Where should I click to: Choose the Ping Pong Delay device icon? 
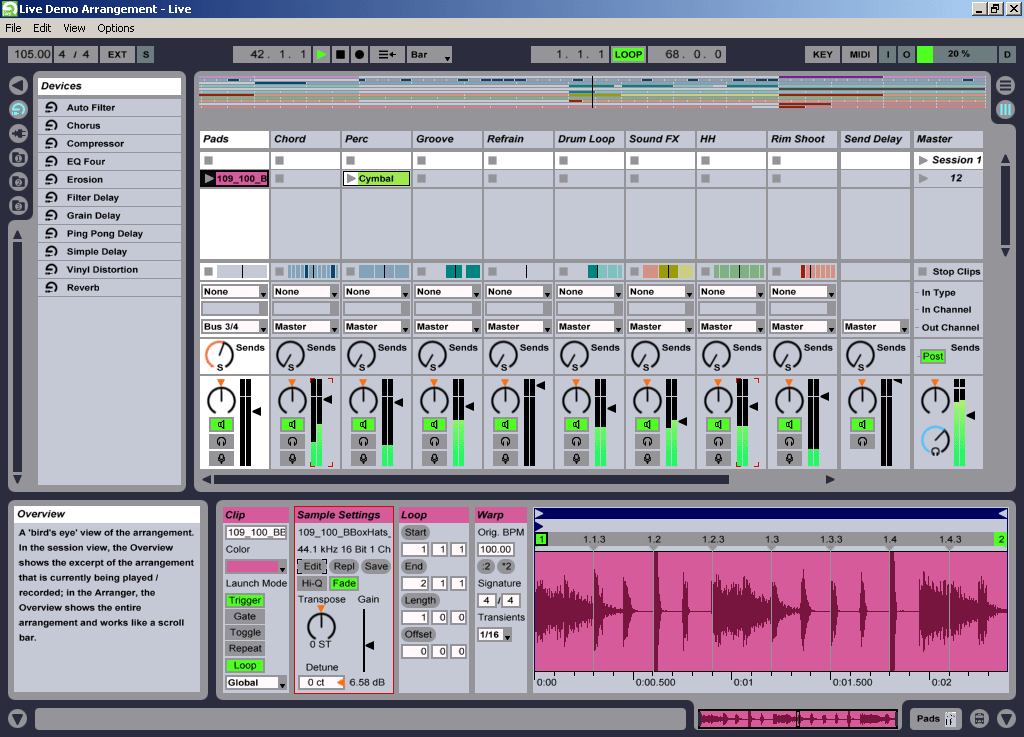pos(51,233)
